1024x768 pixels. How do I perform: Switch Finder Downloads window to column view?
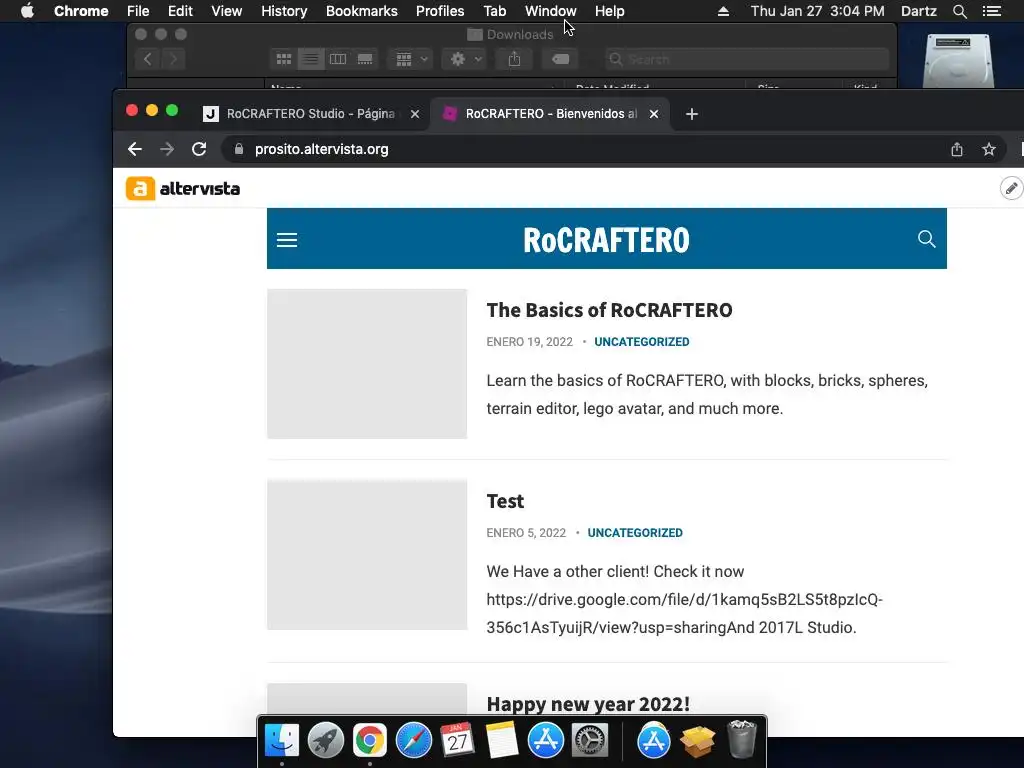[338, 59]
